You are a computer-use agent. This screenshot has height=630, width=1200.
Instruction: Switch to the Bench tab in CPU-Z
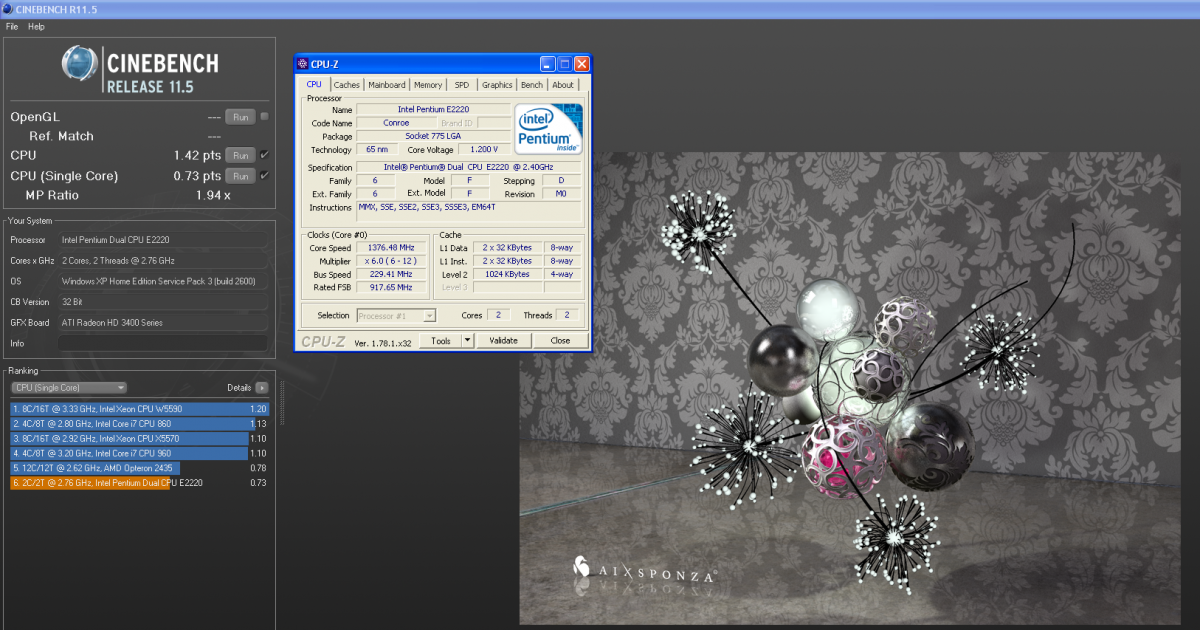pyautogui.click(x=532, y=85)
